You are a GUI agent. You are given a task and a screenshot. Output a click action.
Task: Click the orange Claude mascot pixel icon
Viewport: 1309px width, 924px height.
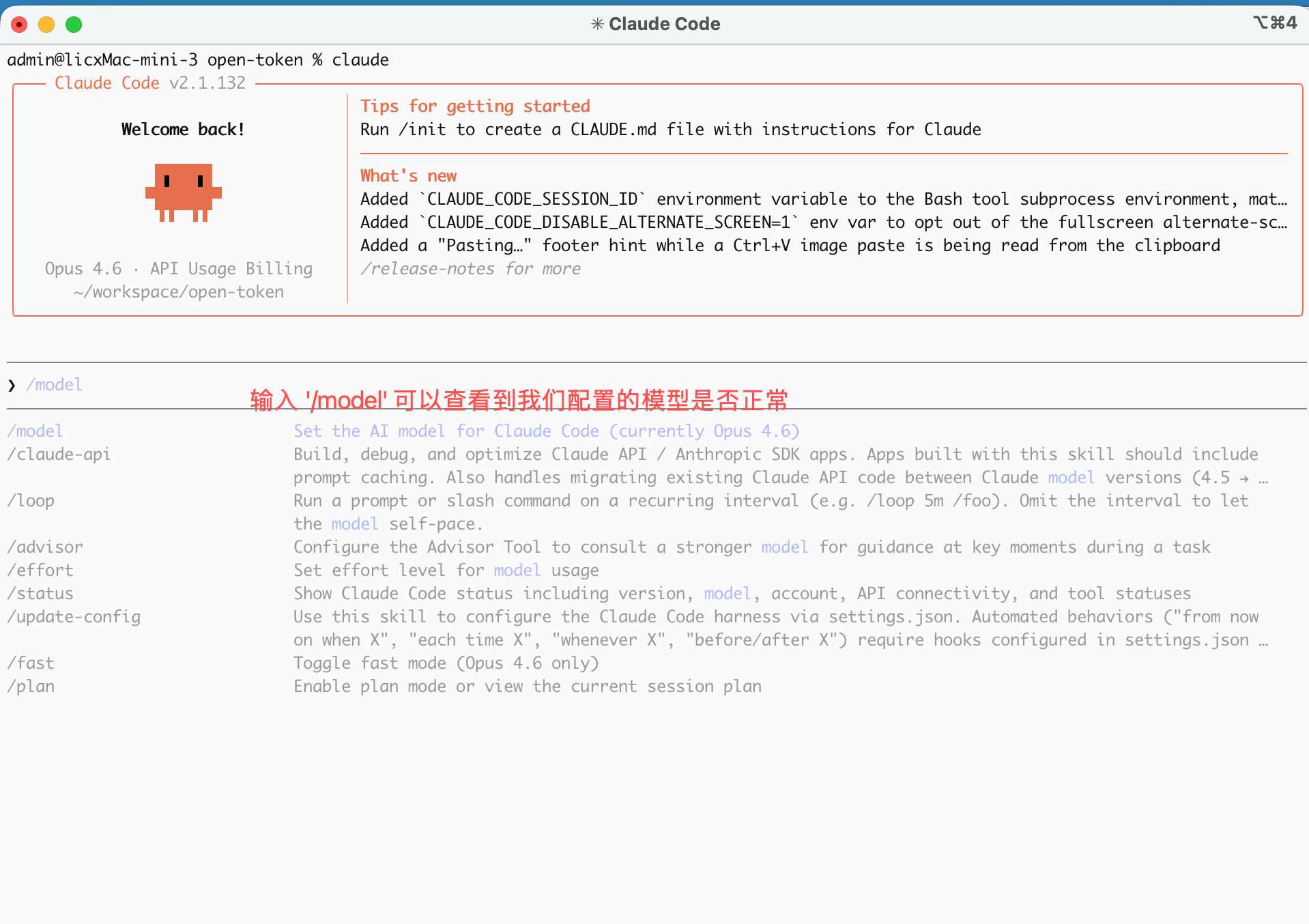coord(184,192)
